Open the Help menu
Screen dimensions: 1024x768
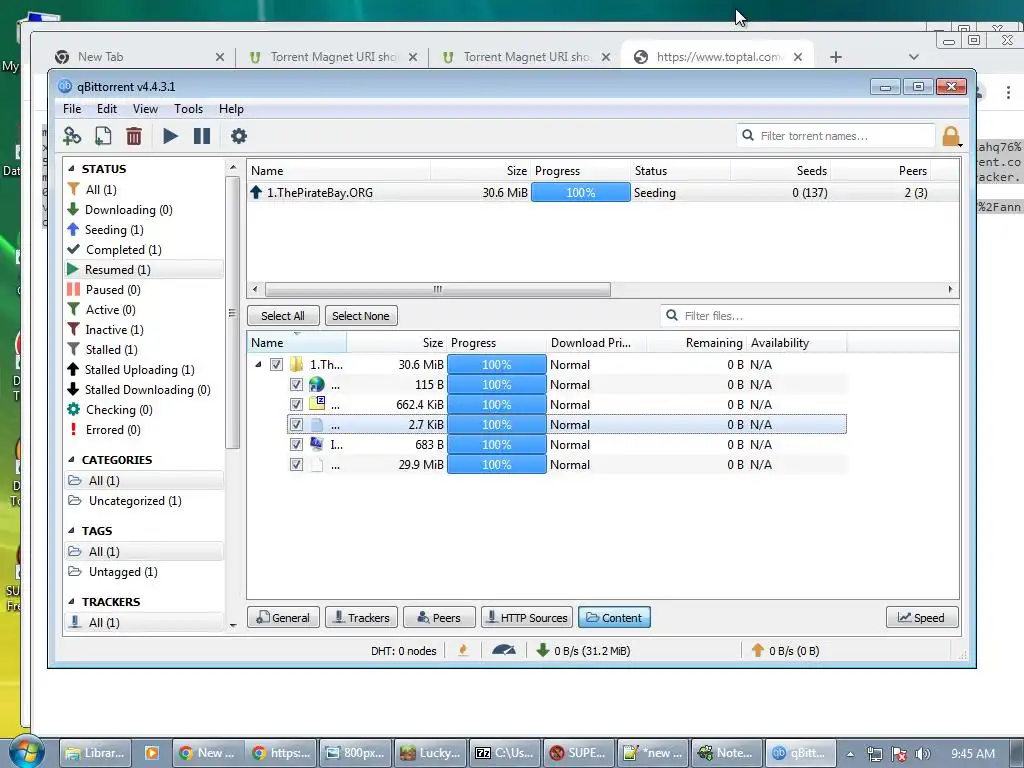click(x=231, y=109)
